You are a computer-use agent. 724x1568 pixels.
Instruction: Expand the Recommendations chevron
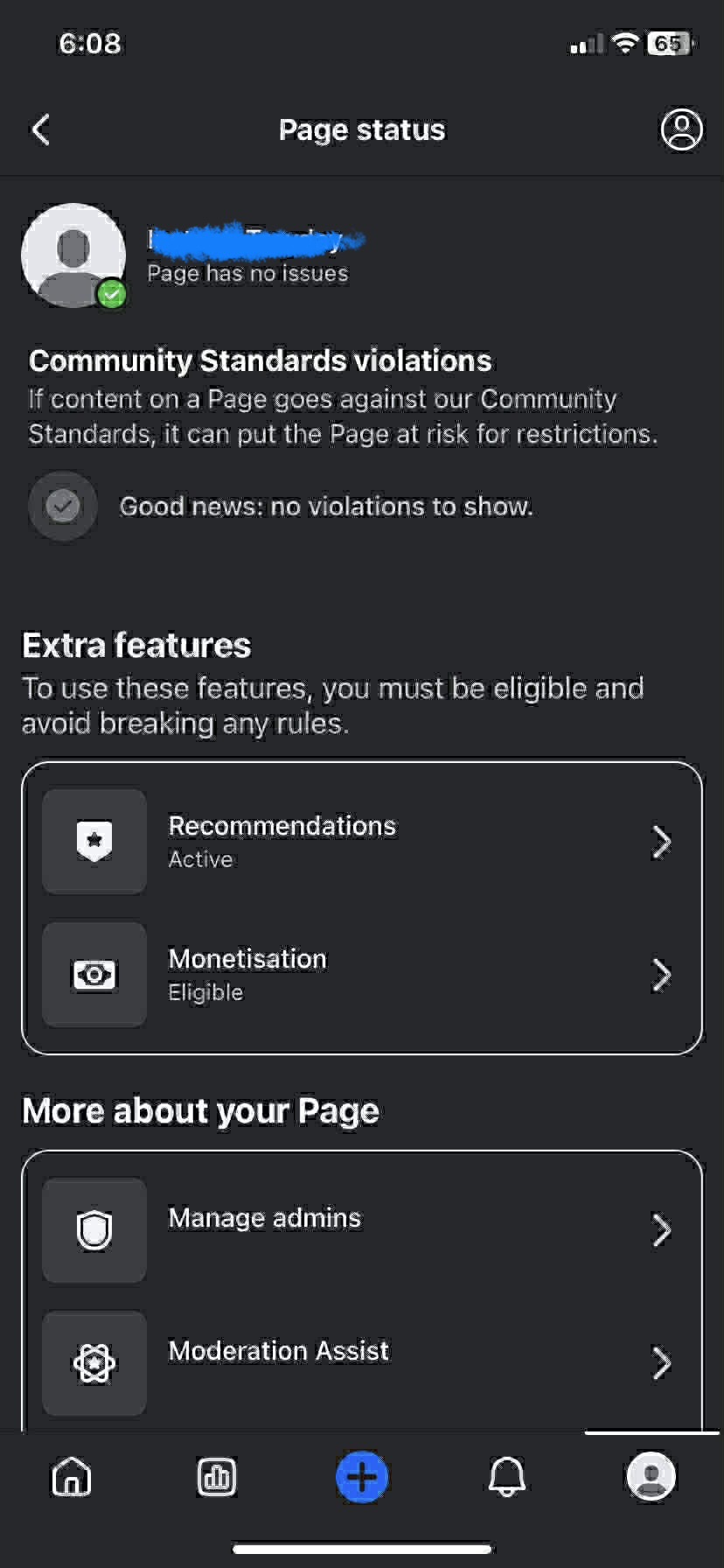(662, 842)
